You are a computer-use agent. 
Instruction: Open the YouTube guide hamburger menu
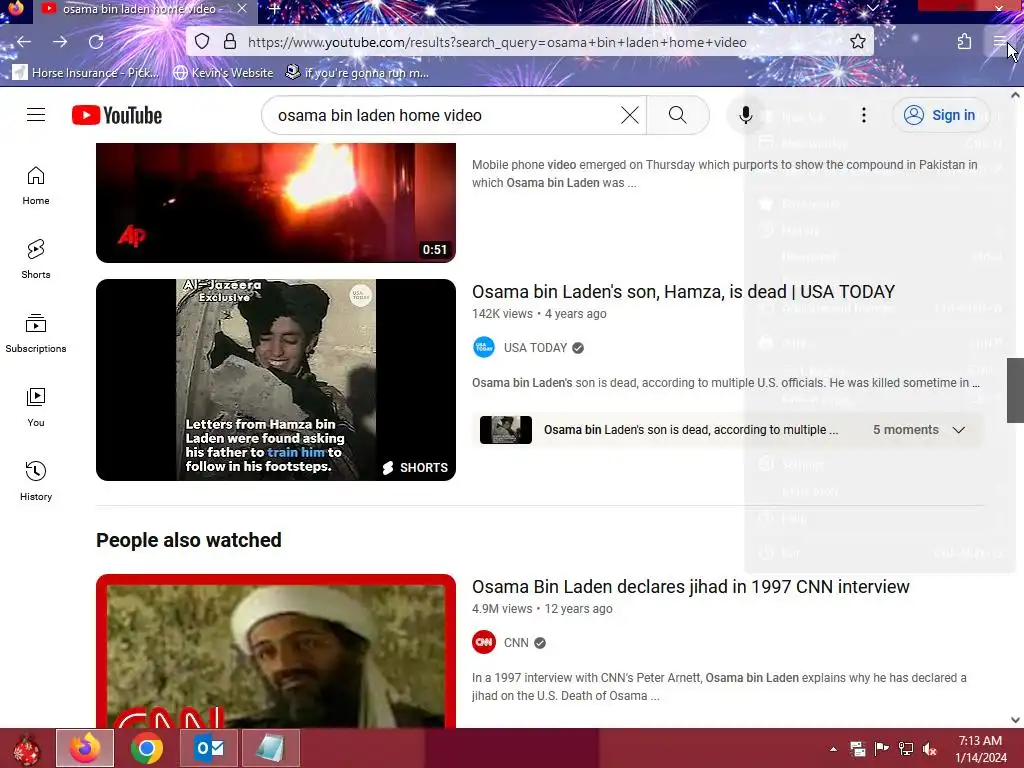tap(36, 115)
